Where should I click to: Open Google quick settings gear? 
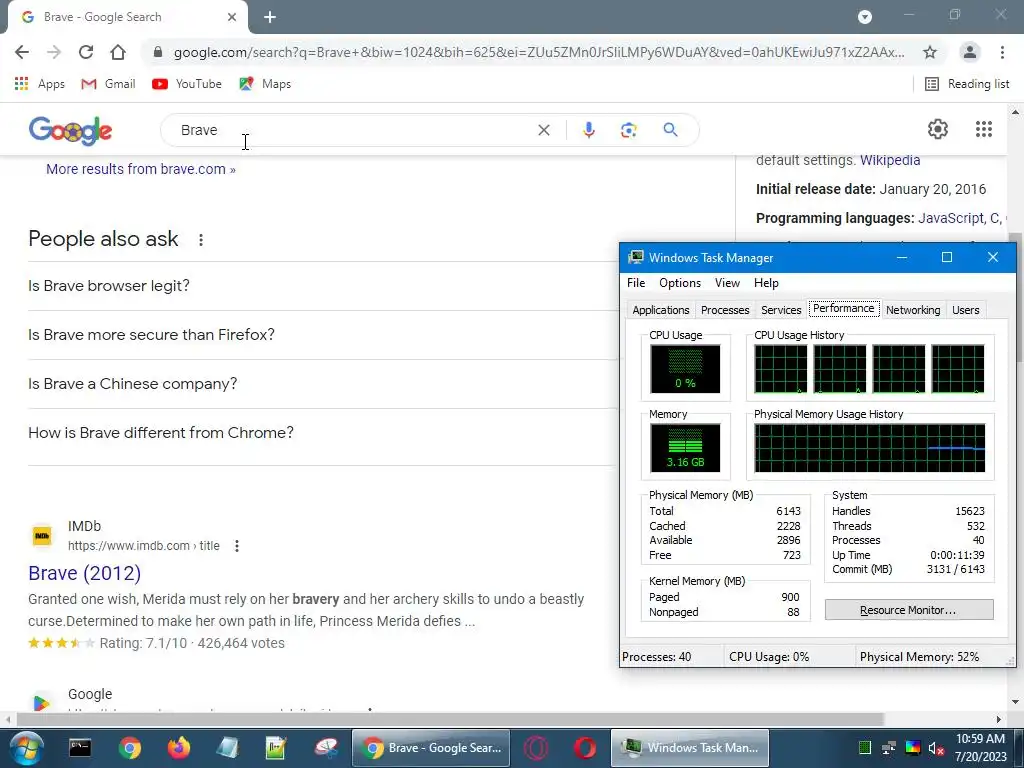tap(938, 129)
